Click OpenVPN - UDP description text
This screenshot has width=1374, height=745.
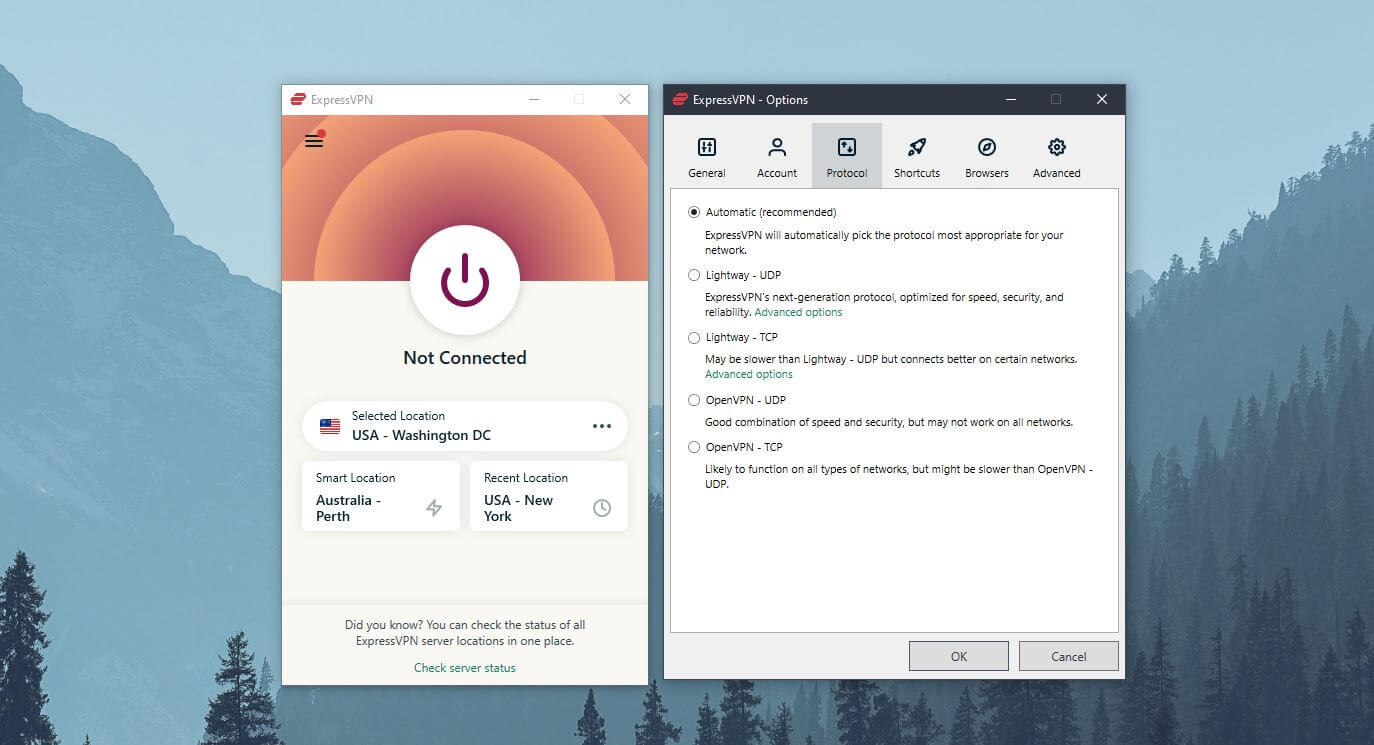point(889,422)
